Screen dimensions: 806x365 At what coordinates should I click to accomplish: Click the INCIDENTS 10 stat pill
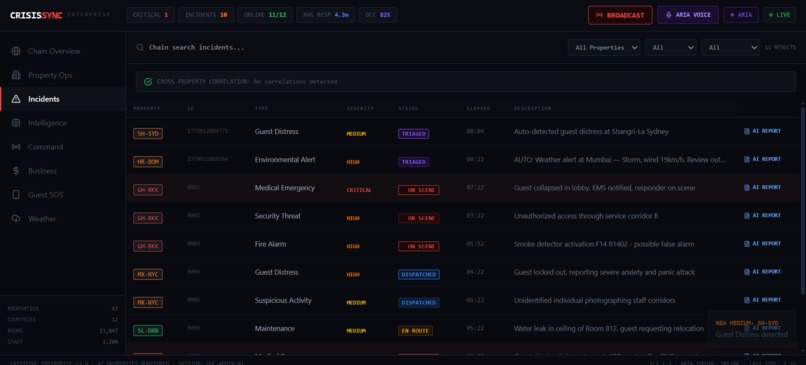click(206, 15)
